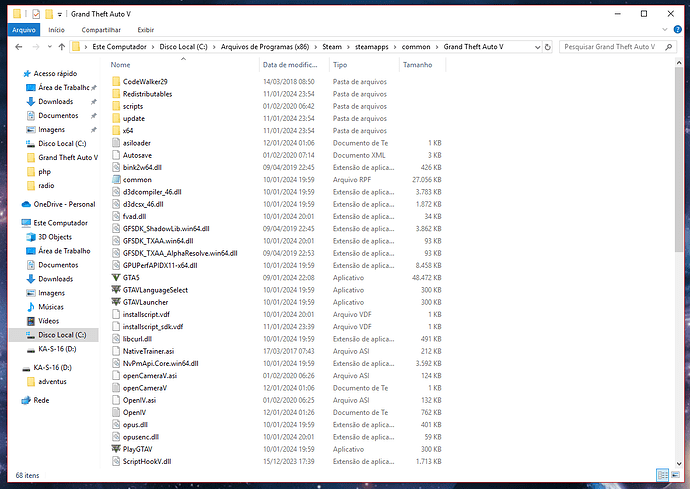
Task: Sort by Data de modificação column
Action: click(294, 65)
